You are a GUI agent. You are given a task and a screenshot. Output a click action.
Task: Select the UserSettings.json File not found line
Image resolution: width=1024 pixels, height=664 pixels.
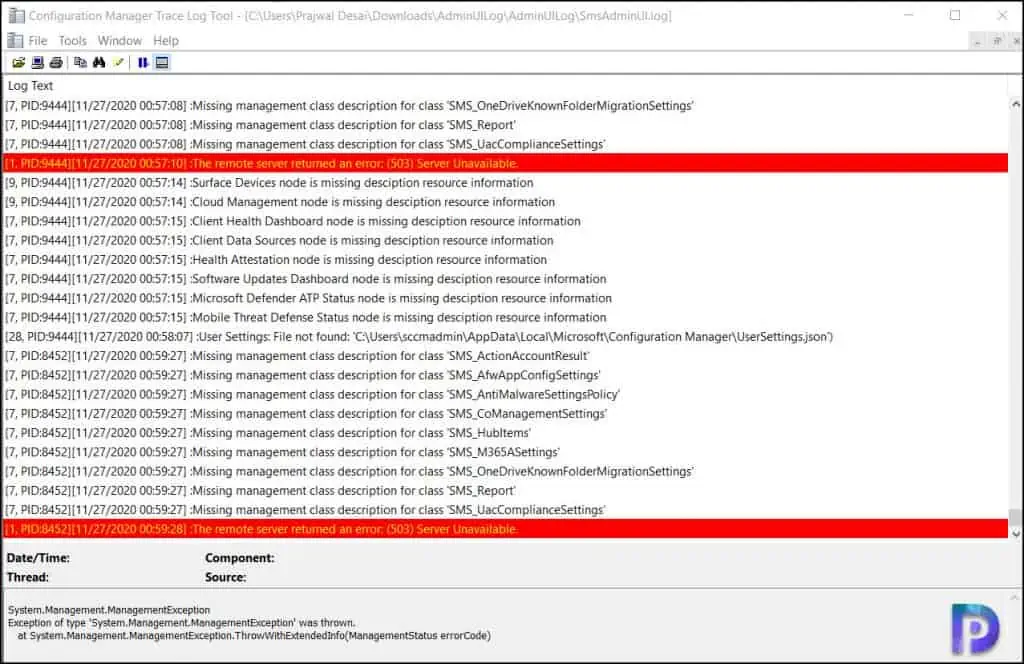506,337
